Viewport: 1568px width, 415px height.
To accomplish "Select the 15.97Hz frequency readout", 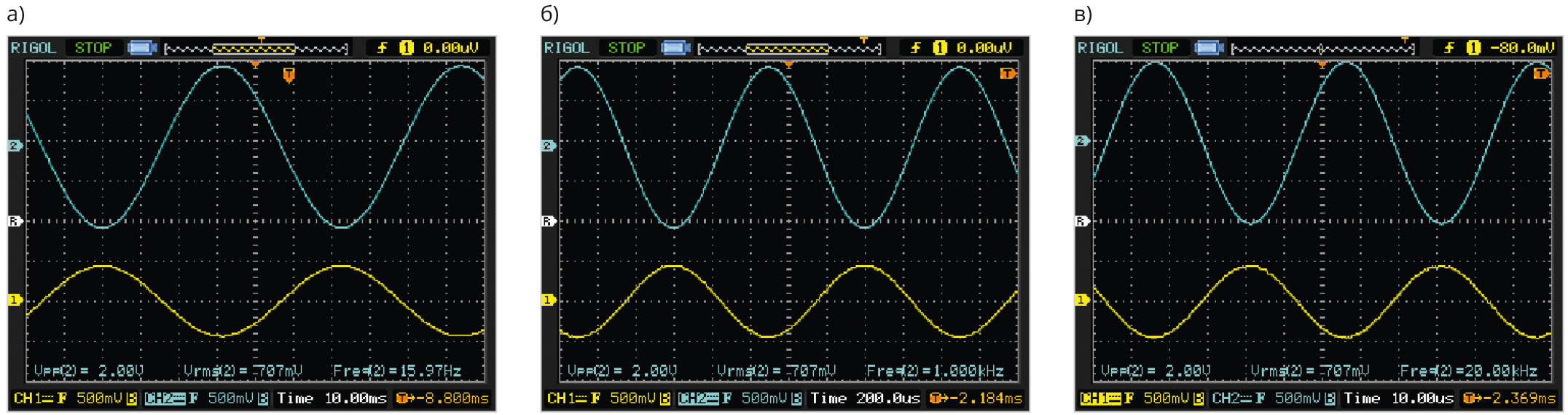I will click(397, 371).
